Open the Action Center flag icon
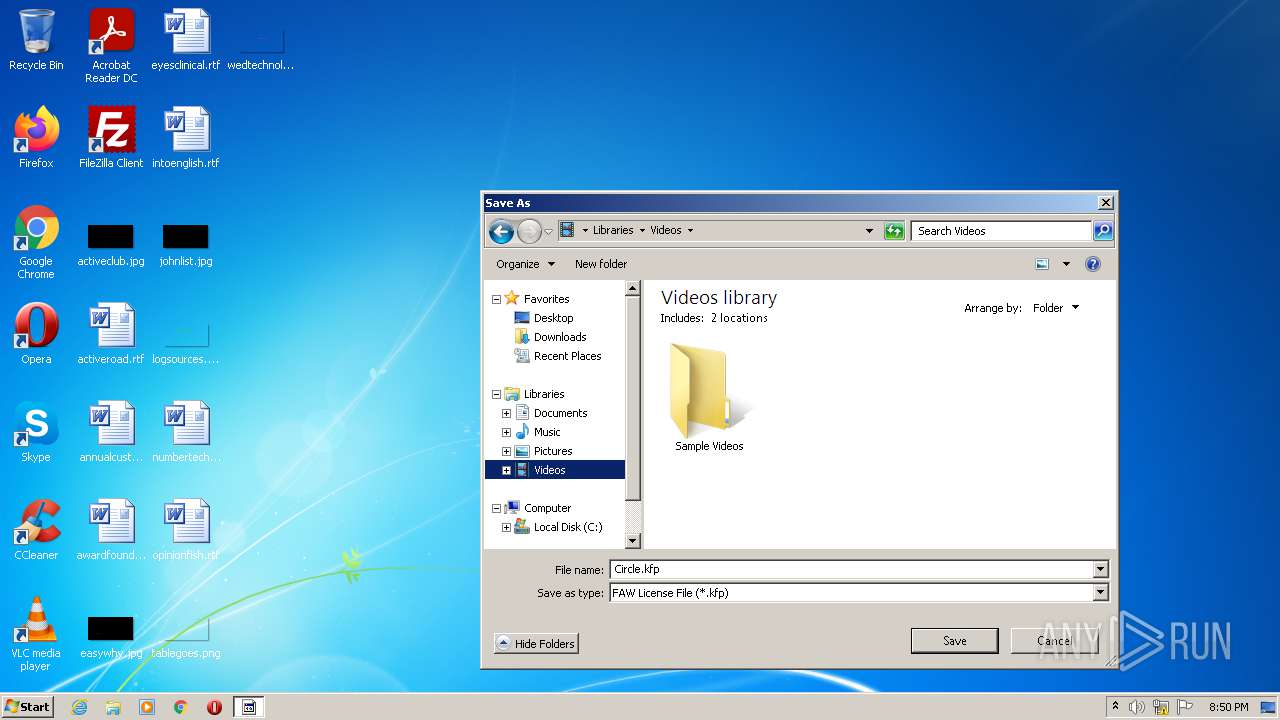 [1185, 707]
